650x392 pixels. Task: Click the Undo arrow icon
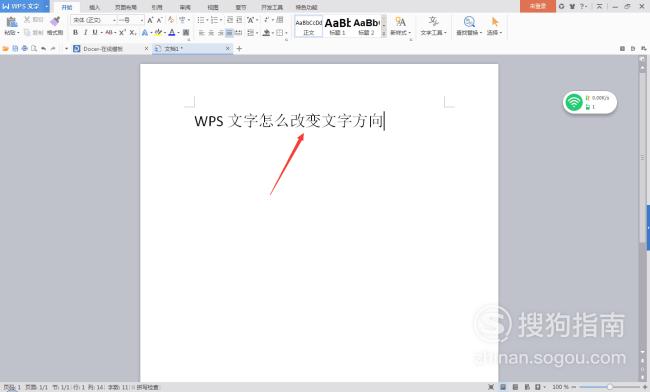point(44,48)
